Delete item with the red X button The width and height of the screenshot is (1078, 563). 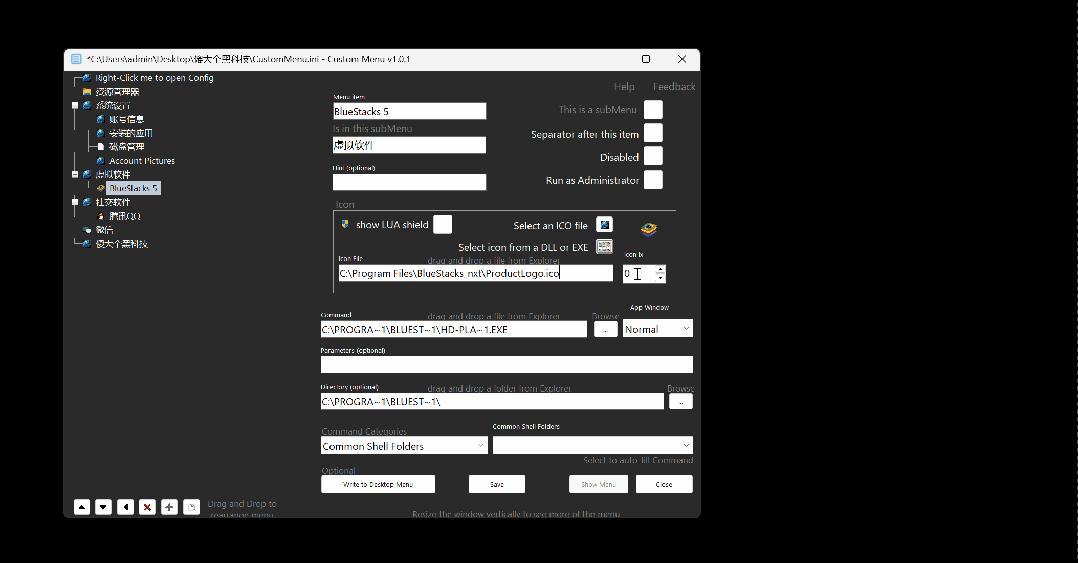point(147,507)
